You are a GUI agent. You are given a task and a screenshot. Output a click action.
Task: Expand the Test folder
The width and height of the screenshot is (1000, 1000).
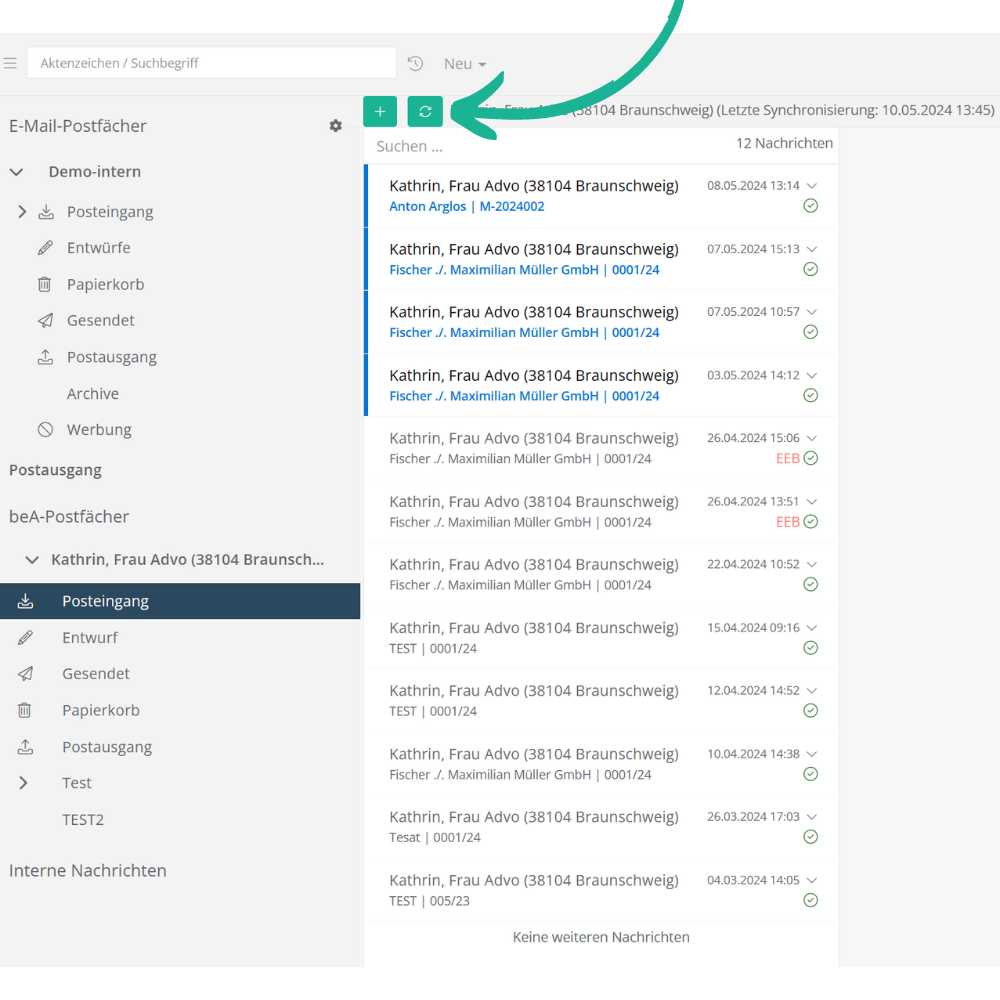pyautogui.click(x=23, y=783)
